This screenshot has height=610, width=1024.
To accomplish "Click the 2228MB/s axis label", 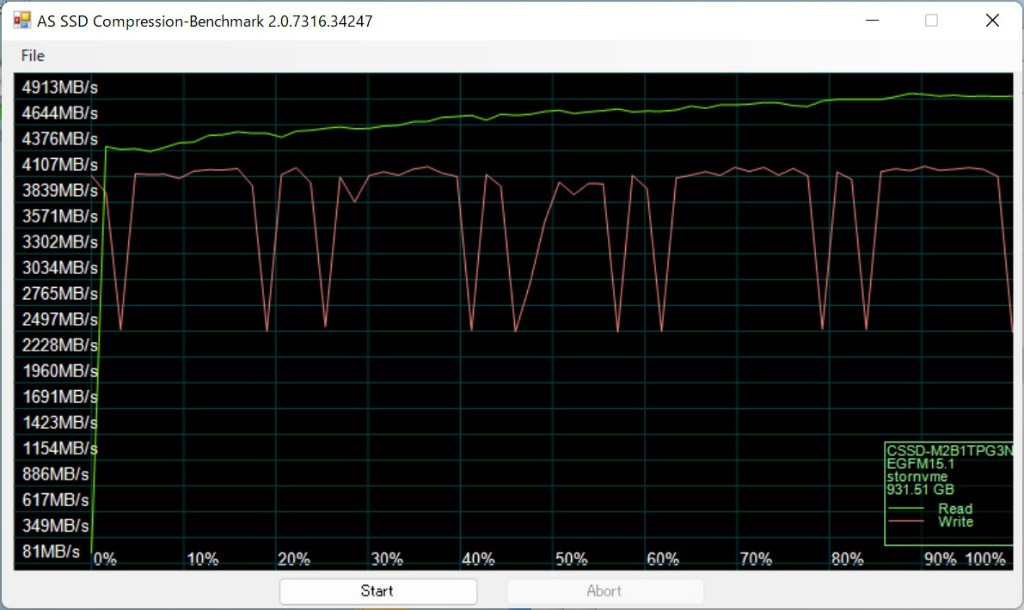I will [x=59, y=345].
